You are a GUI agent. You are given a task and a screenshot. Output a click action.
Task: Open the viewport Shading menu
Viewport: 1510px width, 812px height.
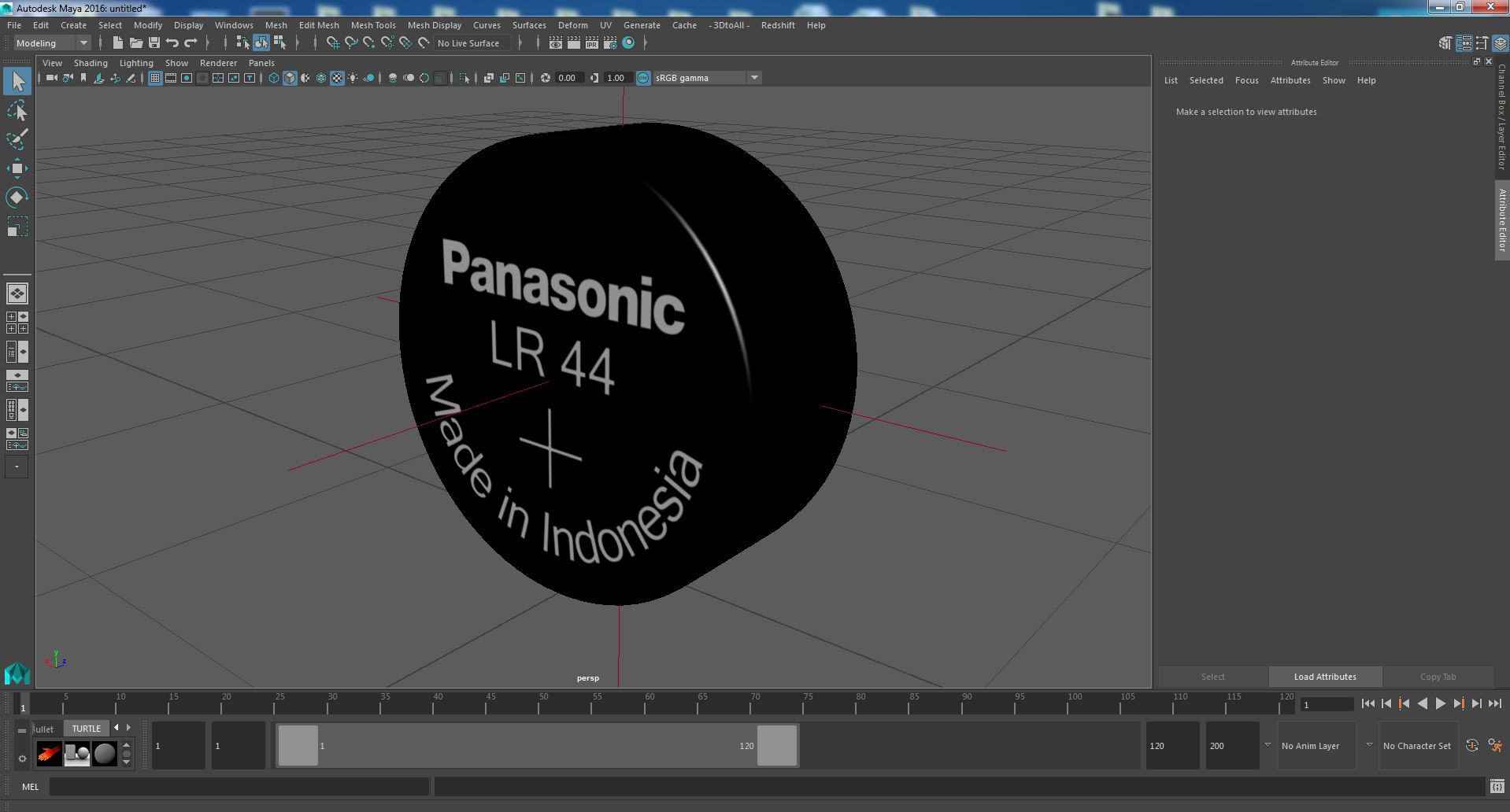tap(91, 63)
